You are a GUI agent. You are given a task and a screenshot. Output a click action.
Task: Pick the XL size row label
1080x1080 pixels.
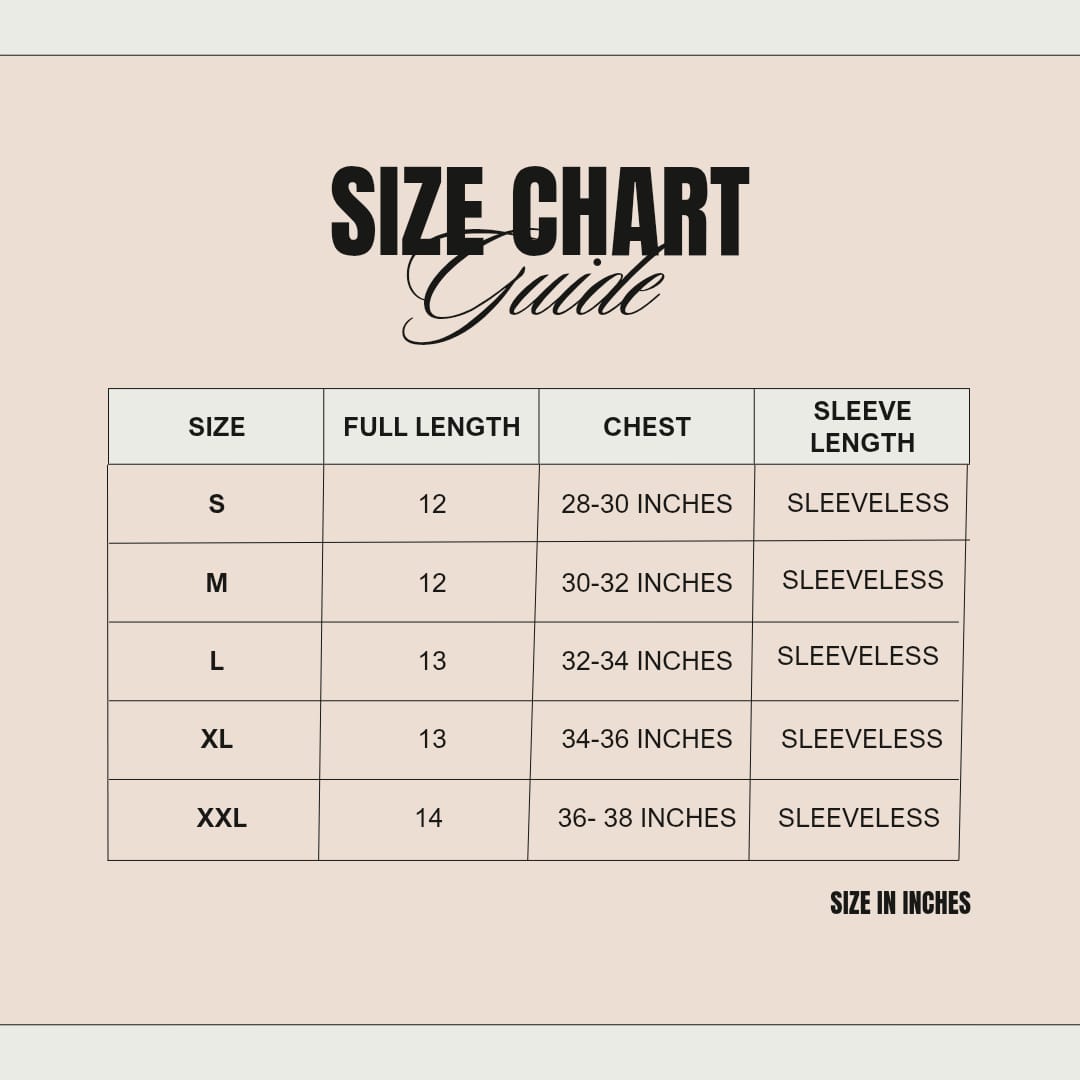[x=216, y=739]
